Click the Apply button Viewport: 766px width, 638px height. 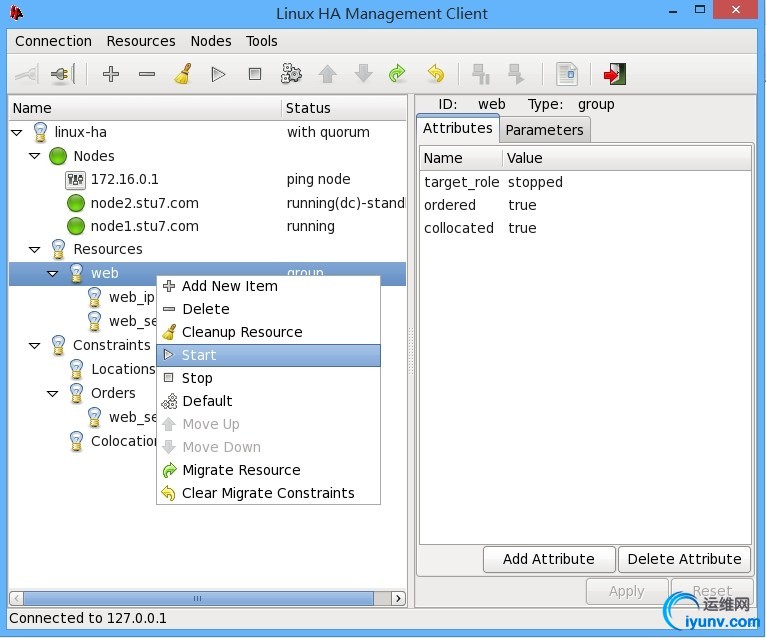point(627,592)
